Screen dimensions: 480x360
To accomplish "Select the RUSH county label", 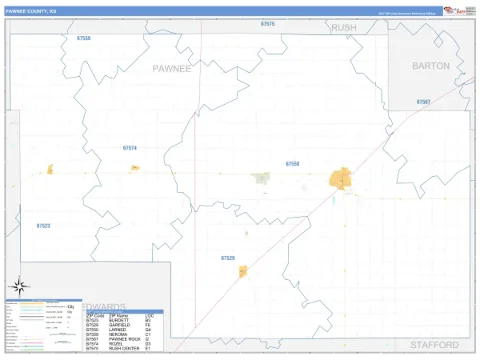I will coord(344,28).
